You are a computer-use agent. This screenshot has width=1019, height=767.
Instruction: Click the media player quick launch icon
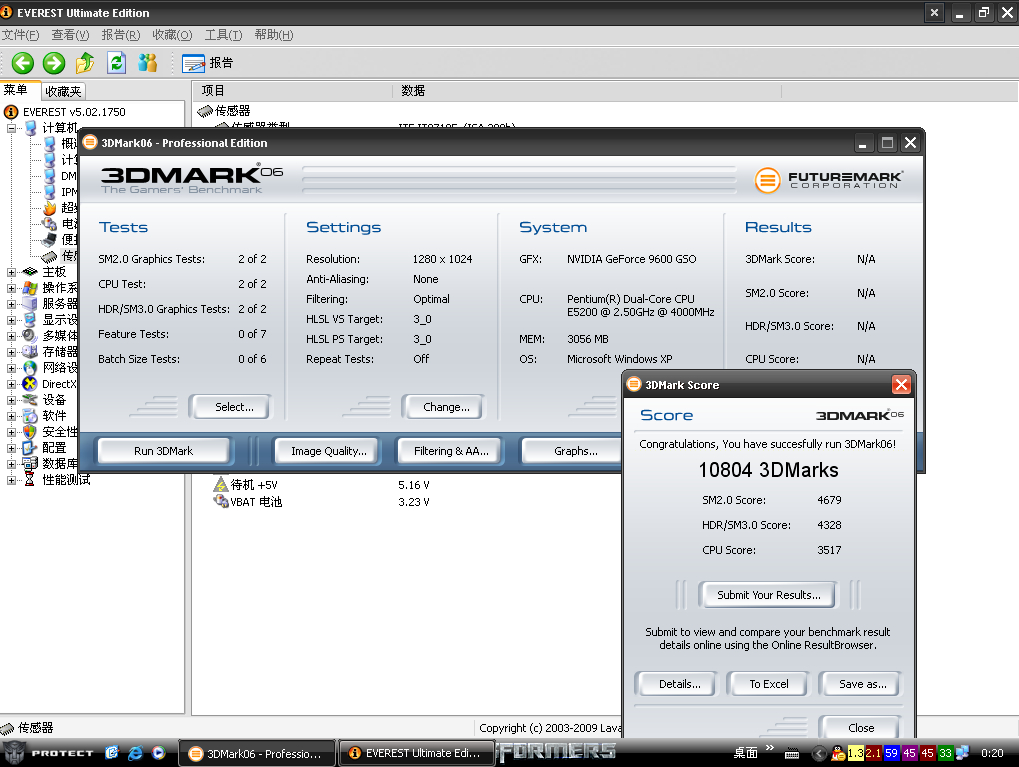159,753
